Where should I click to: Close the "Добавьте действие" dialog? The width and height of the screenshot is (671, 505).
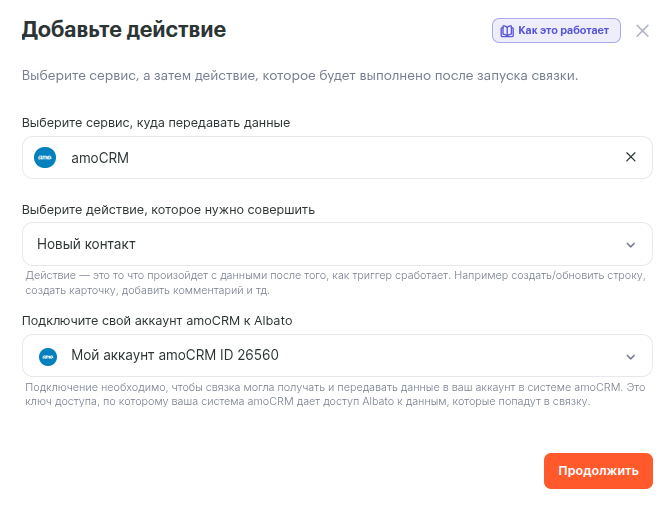643,31
